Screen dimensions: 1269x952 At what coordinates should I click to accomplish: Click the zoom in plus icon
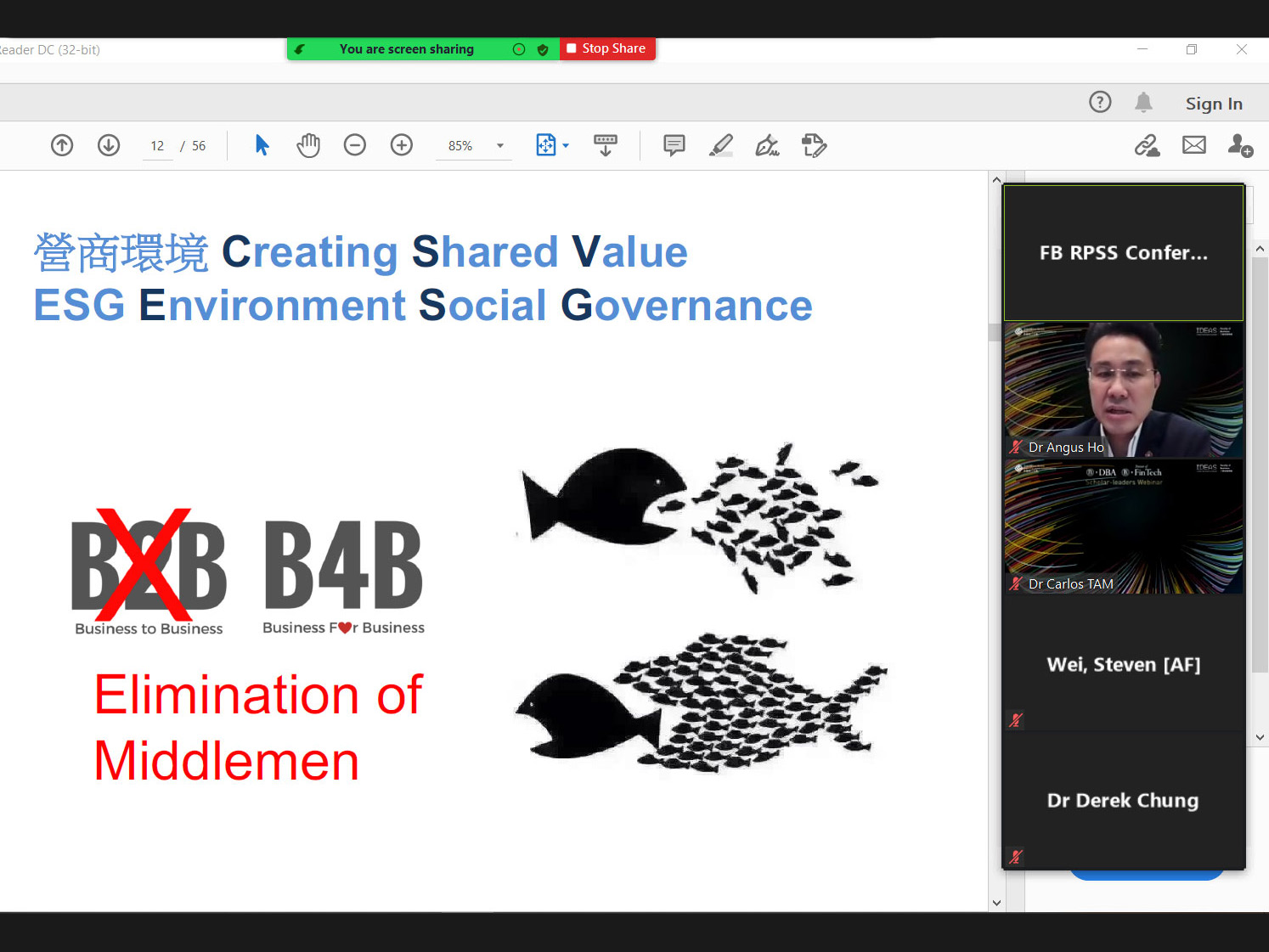pos(401,145)
